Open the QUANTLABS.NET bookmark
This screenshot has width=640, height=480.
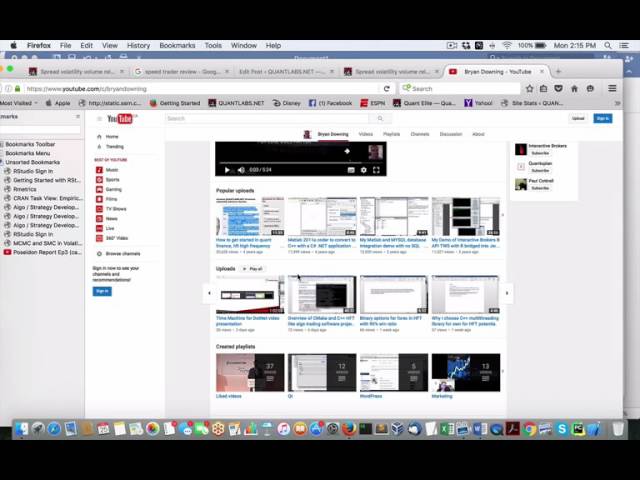pyautogui.click(x=236, y=103)
